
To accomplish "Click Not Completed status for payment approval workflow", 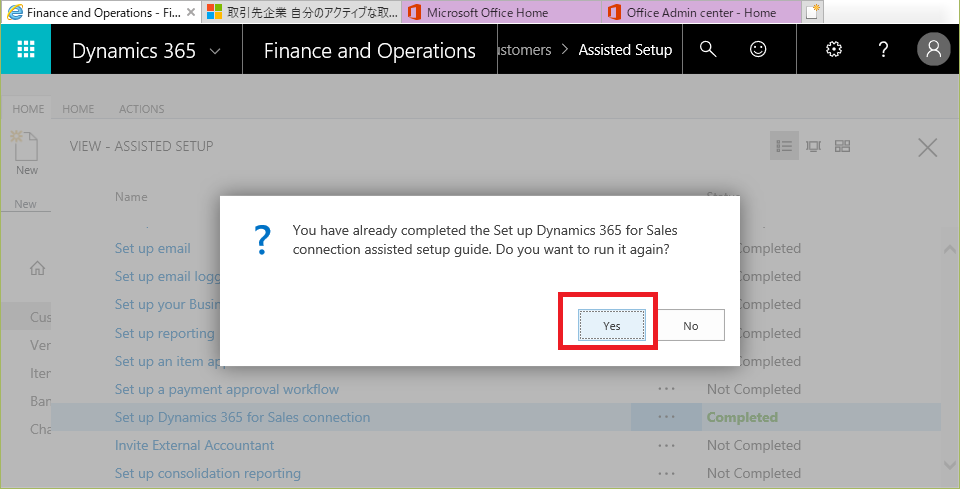I will pyautogui.click(x=754, y=389).
